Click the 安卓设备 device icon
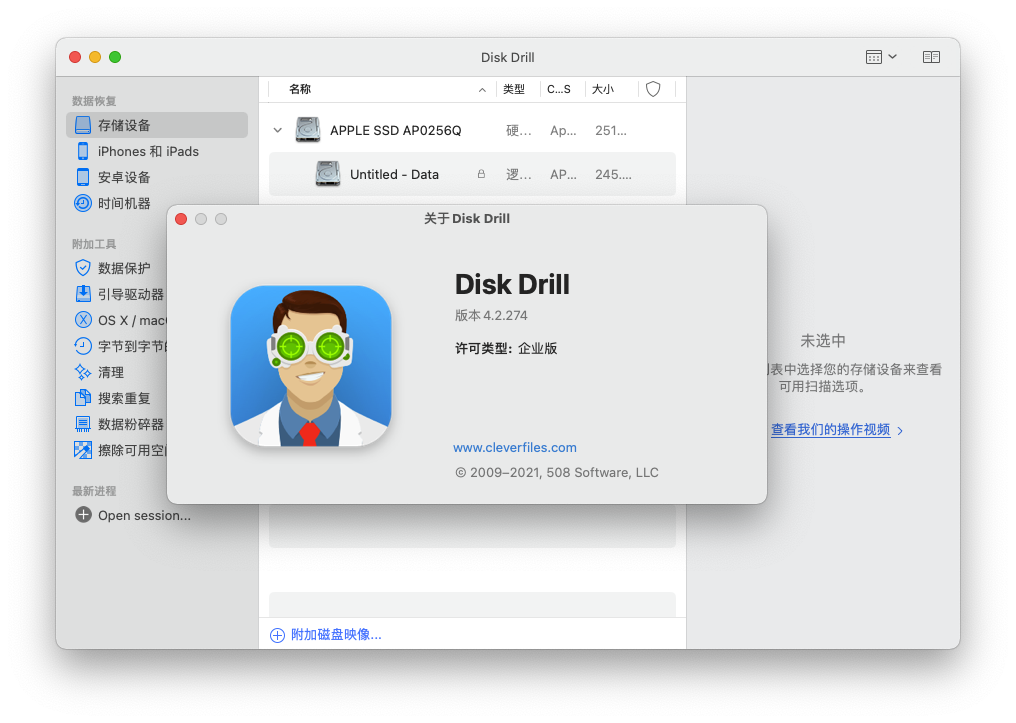Viewport: 1016px width, 723px height. [x=83, y=177]
